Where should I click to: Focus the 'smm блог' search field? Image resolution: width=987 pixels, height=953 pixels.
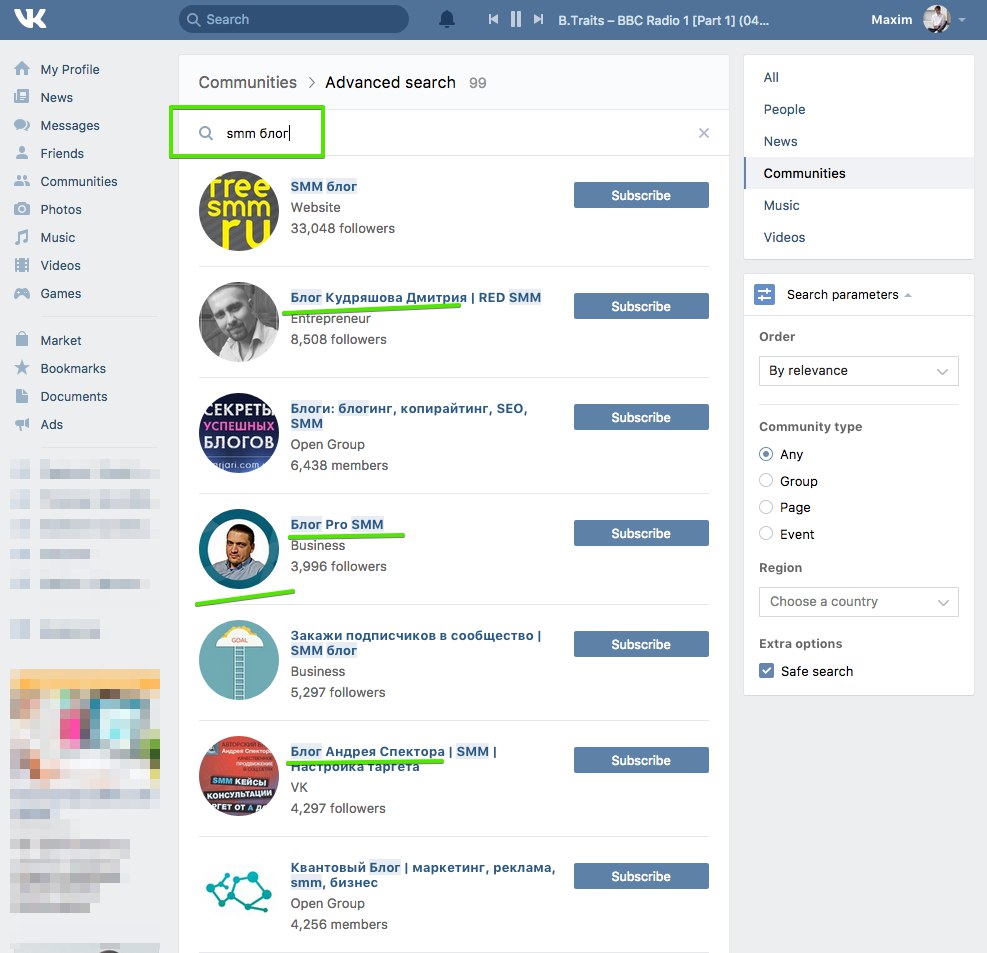[453, 133]
